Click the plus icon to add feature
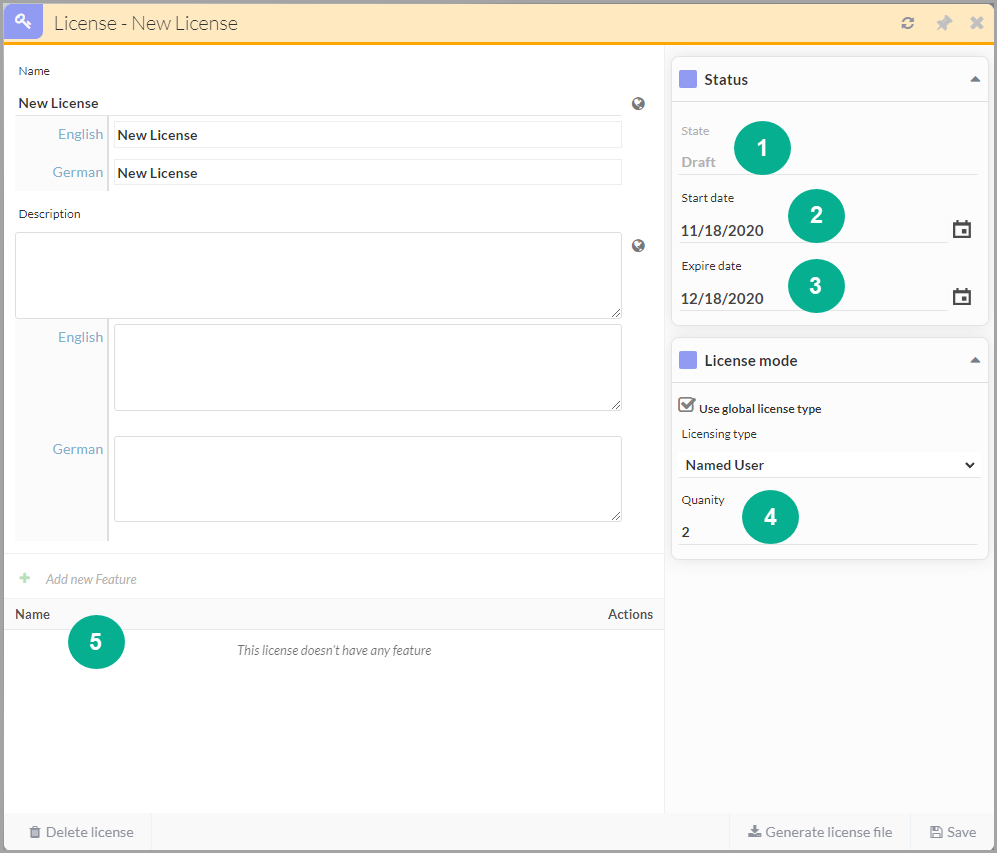The height and width of the screenshot is (853, 997). (x=25, y=578)
